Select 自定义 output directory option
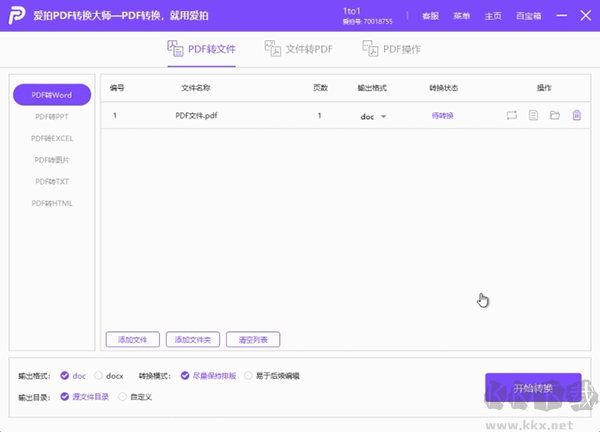600x432 pixels. (122, 397)
